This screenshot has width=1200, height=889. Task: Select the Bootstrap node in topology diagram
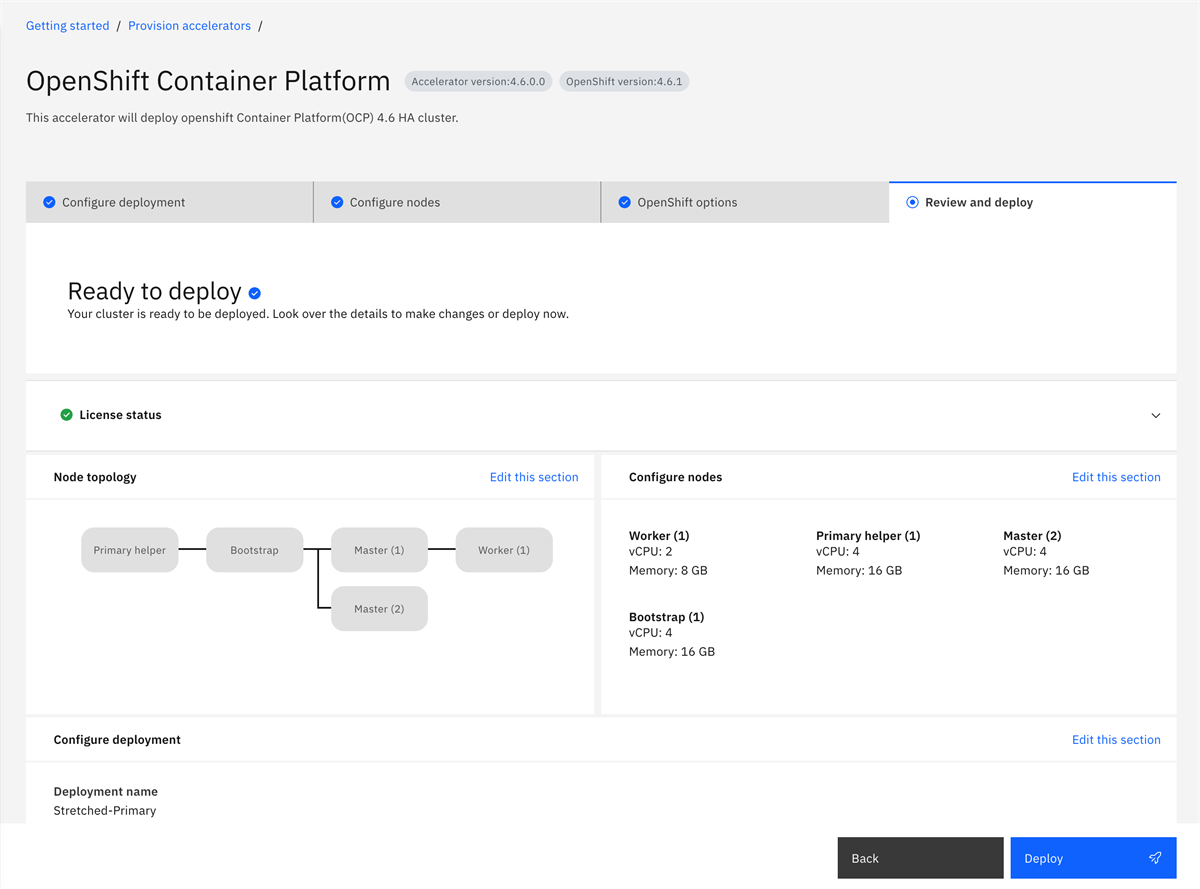[x=255, y=550]
